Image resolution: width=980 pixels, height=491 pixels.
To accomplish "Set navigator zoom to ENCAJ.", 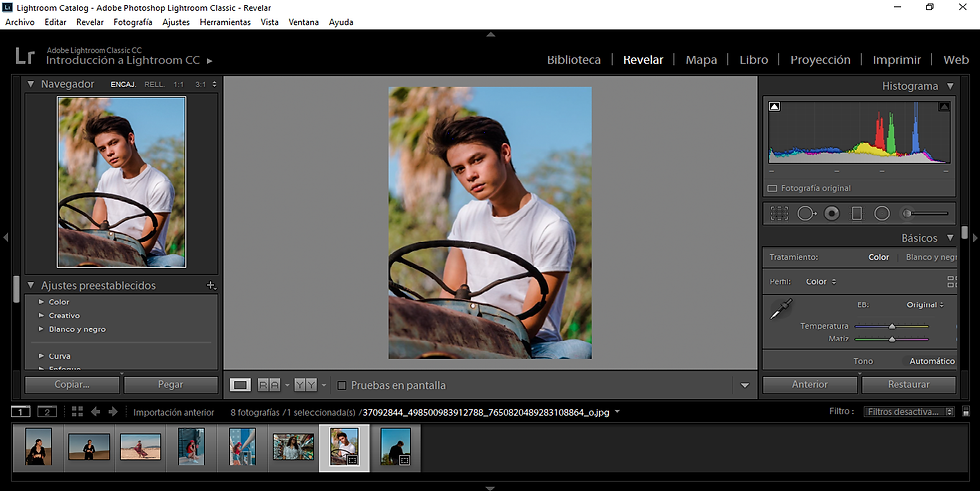I will (x=123, y=84).
